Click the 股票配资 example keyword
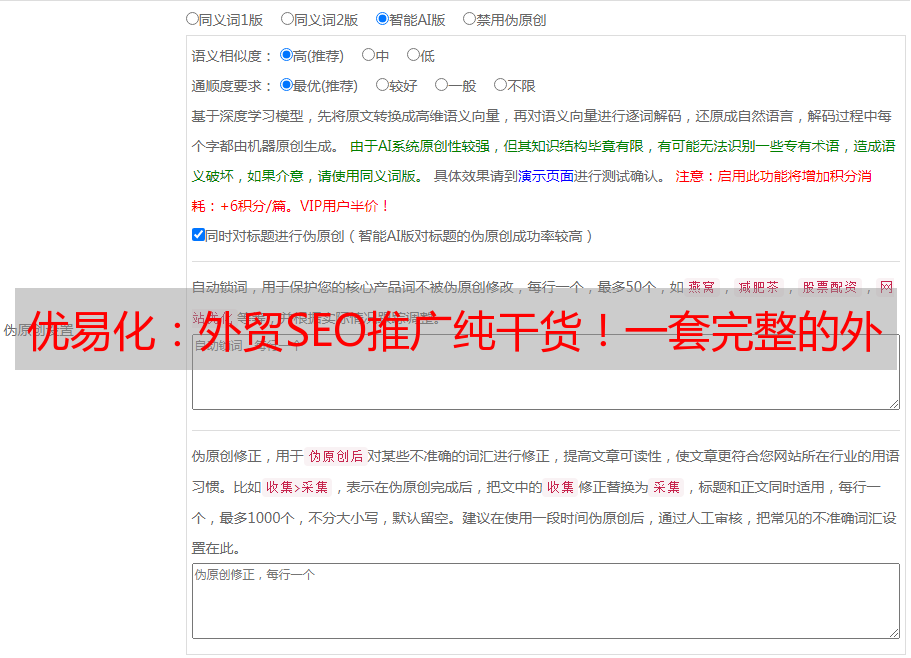The height and width of the screenshot is (658, 911). click(830, 287)
